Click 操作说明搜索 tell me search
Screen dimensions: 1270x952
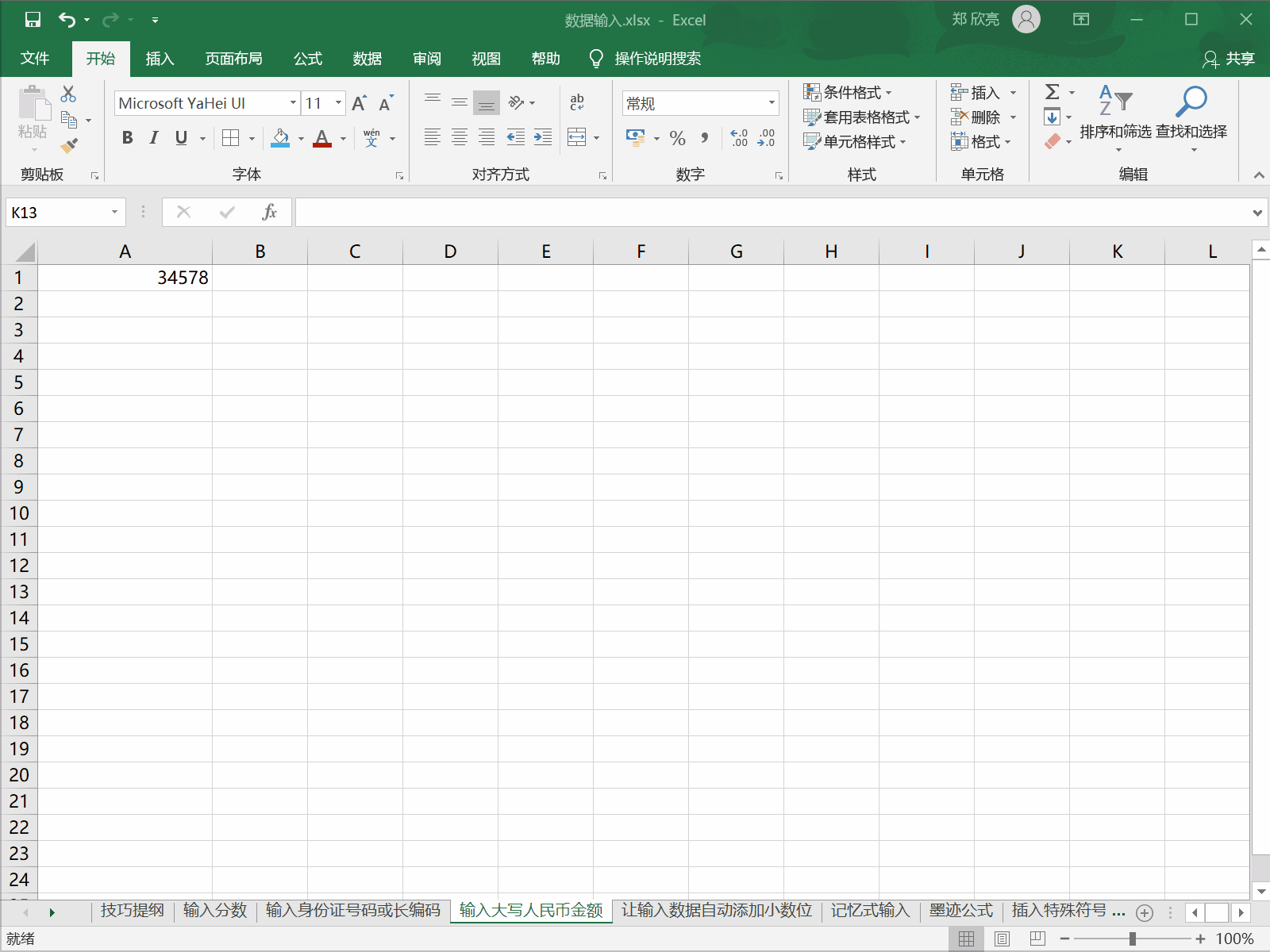pyautogui.click(x=645, y=59)
